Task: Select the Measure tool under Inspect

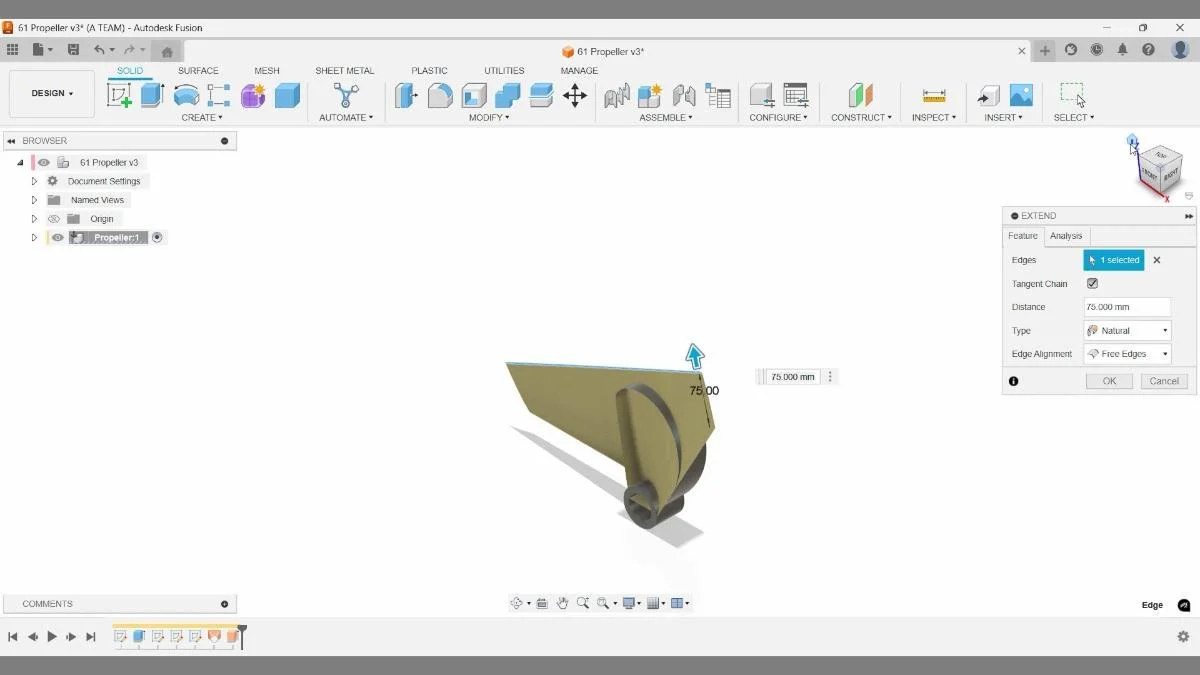Action: click(x=932, y=95)
